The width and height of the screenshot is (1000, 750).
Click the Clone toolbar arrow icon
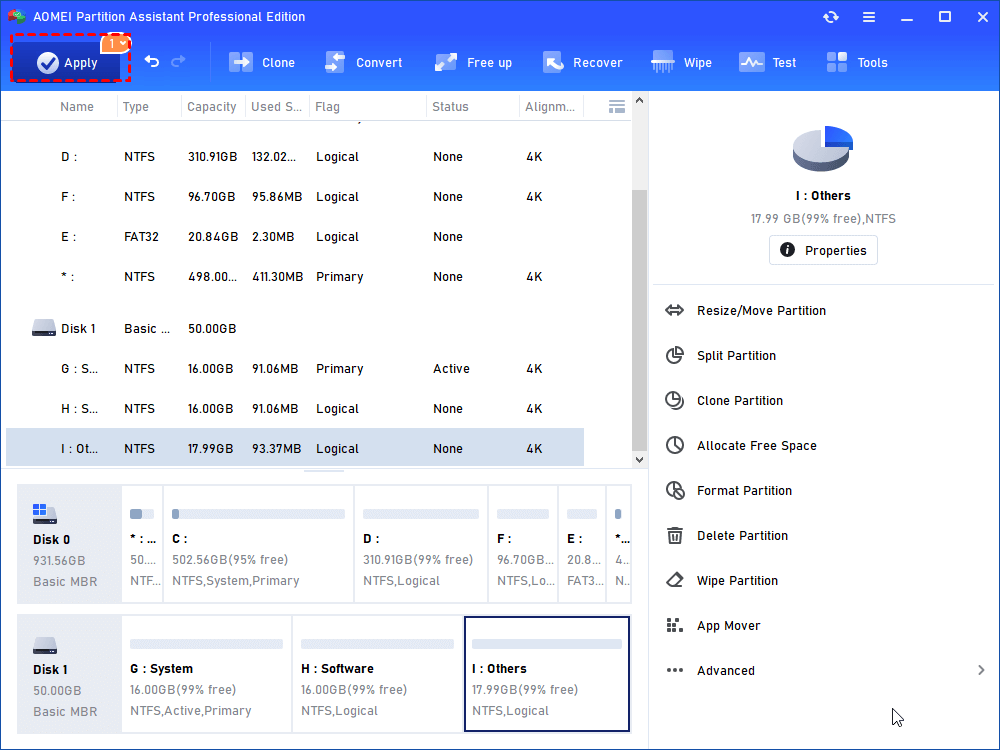point(241,62)
